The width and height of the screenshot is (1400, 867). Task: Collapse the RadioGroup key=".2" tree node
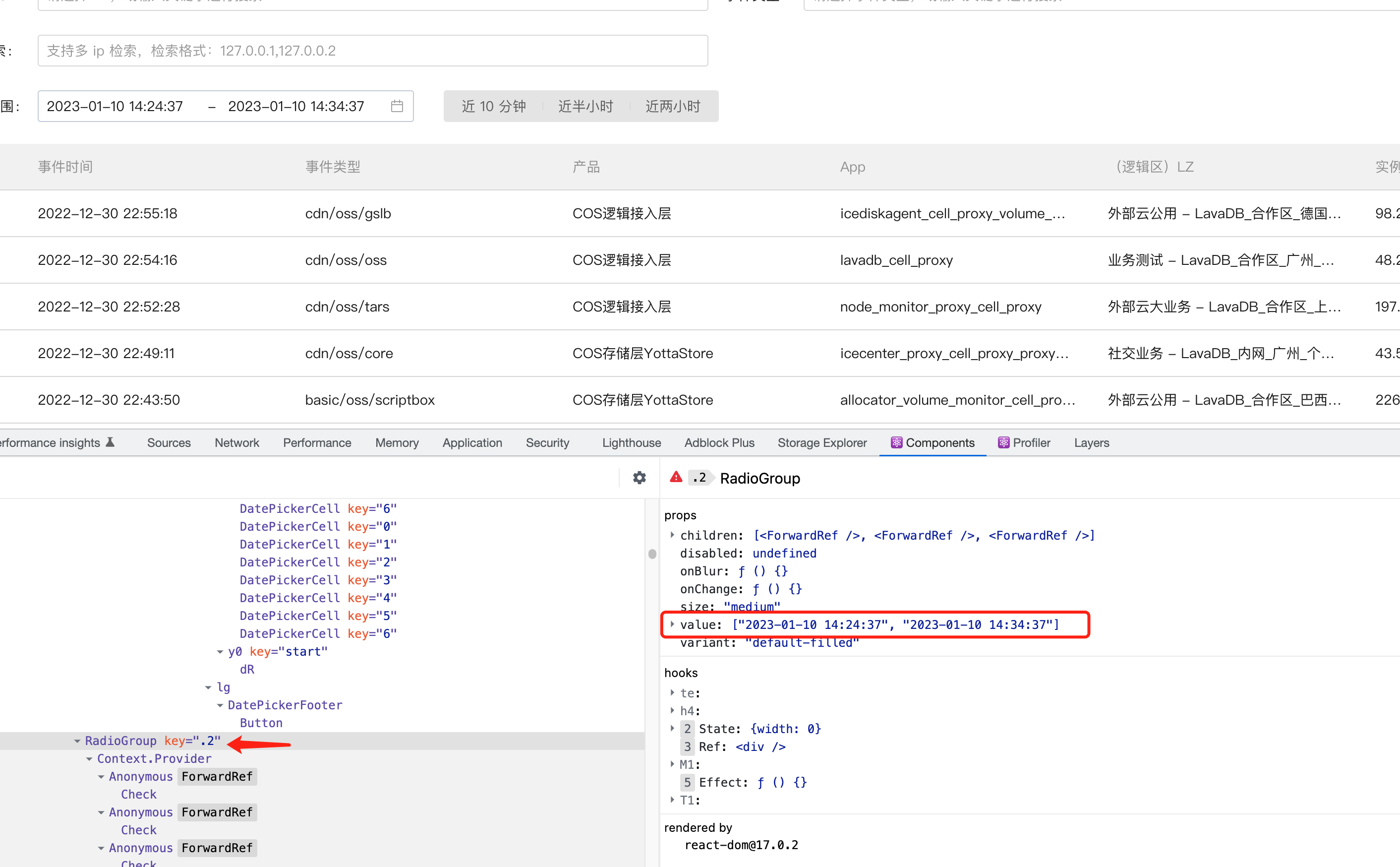coord(78,741)
